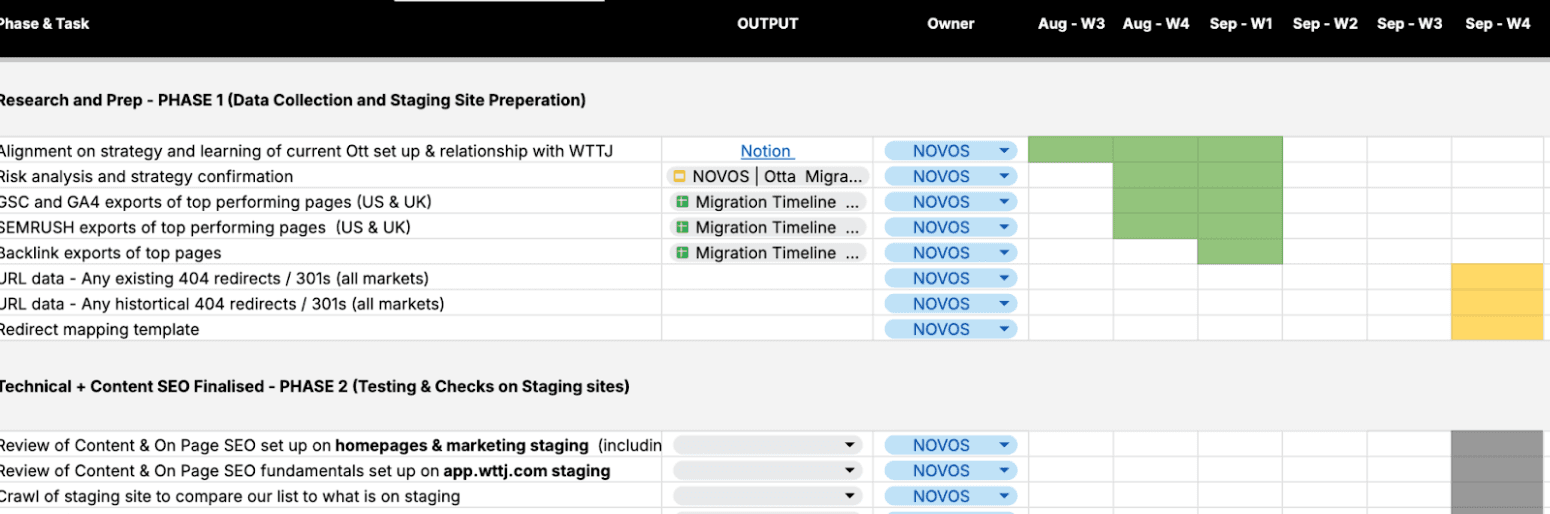Select the gray Sep - W4 cell in the app.wttj.com staging row

coord(1497,471)
